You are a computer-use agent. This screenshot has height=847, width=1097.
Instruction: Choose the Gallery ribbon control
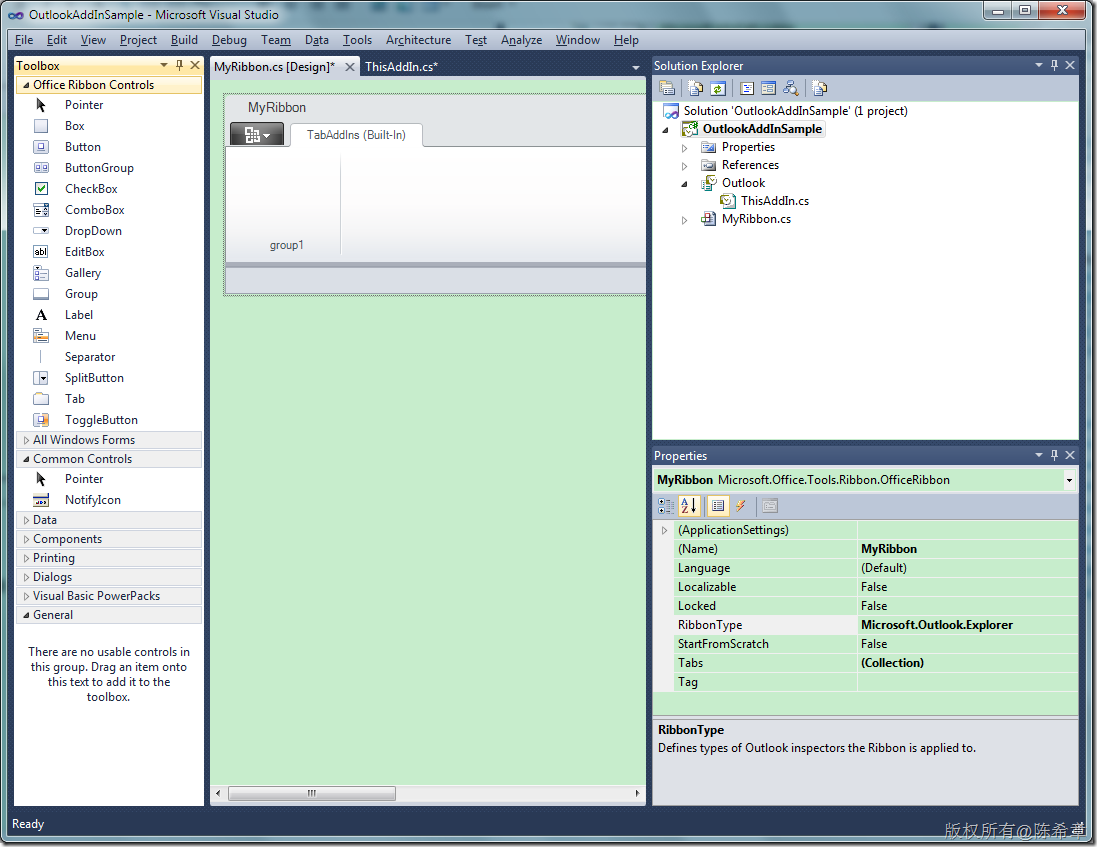(x=83, y=273)
